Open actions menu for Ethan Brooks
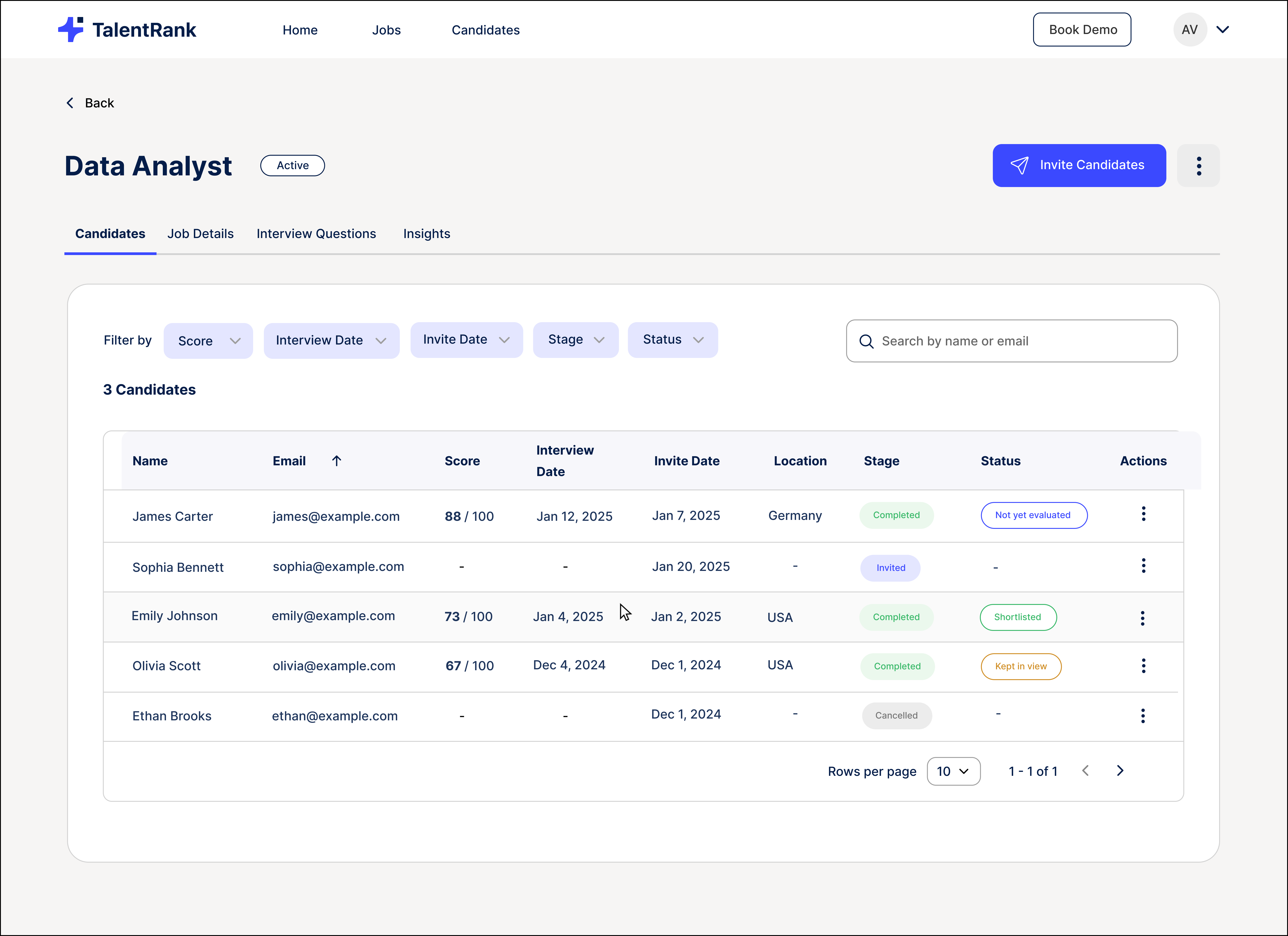Viewport: 1288px width, 936px height. pyautogui.click(x=1143, y=716)
